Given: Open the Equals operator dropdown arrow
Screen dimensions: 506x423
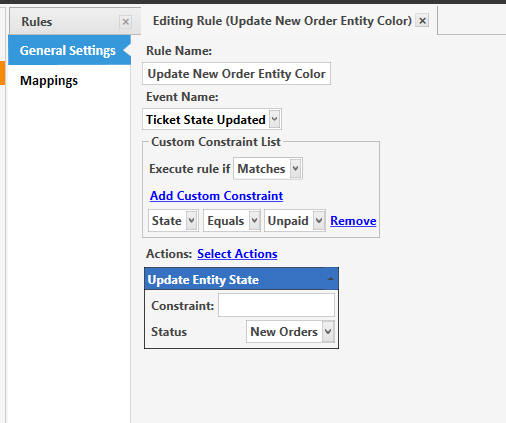Looking at the screenshot, I should (254, 220).
